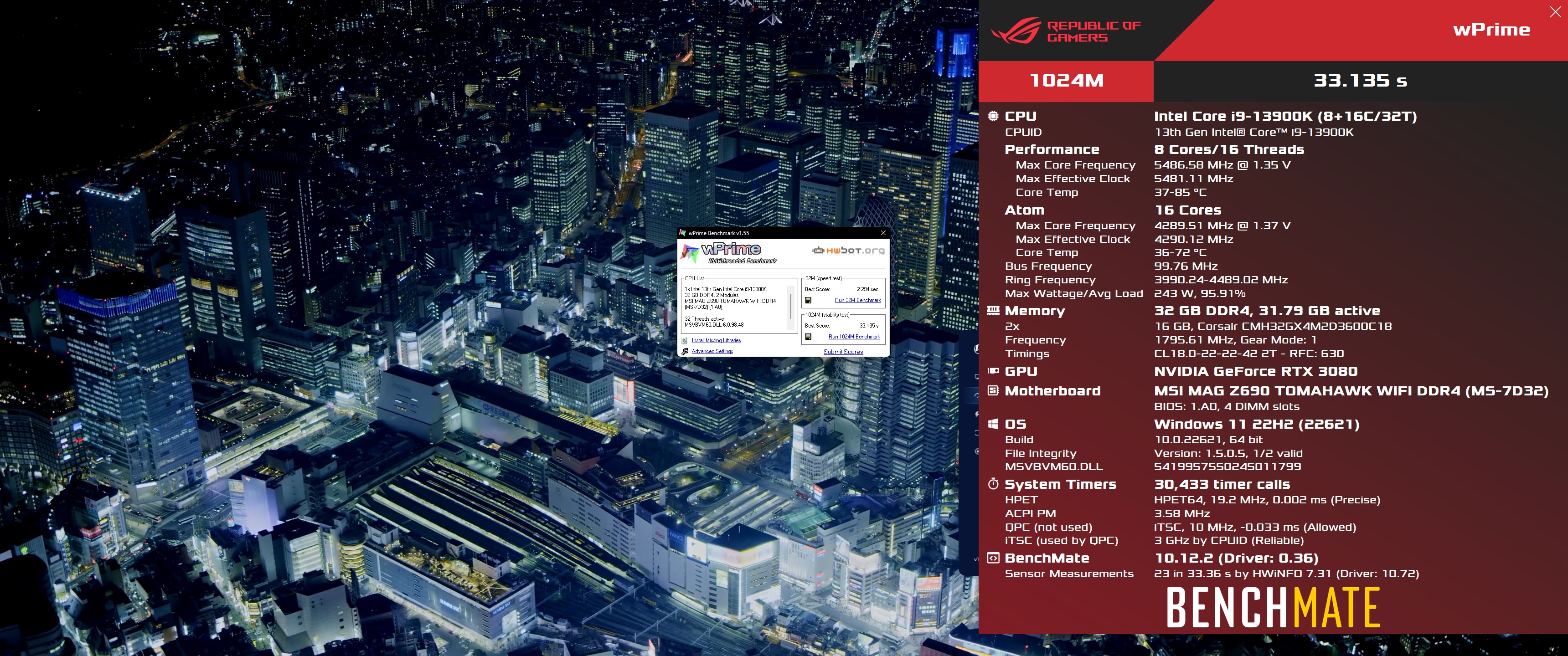
Task: Open the Advanced Settings link
Action: 712,351
